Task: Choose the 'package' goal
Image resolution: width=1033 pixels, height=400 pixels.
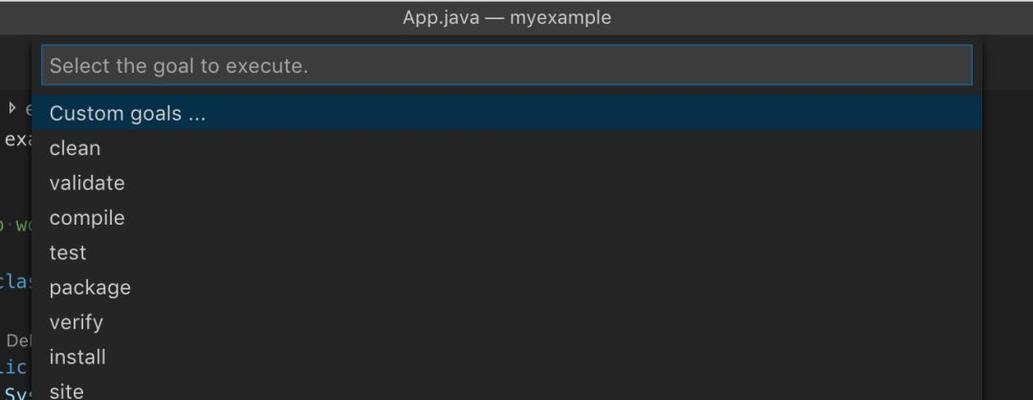Action: [507, 288]
